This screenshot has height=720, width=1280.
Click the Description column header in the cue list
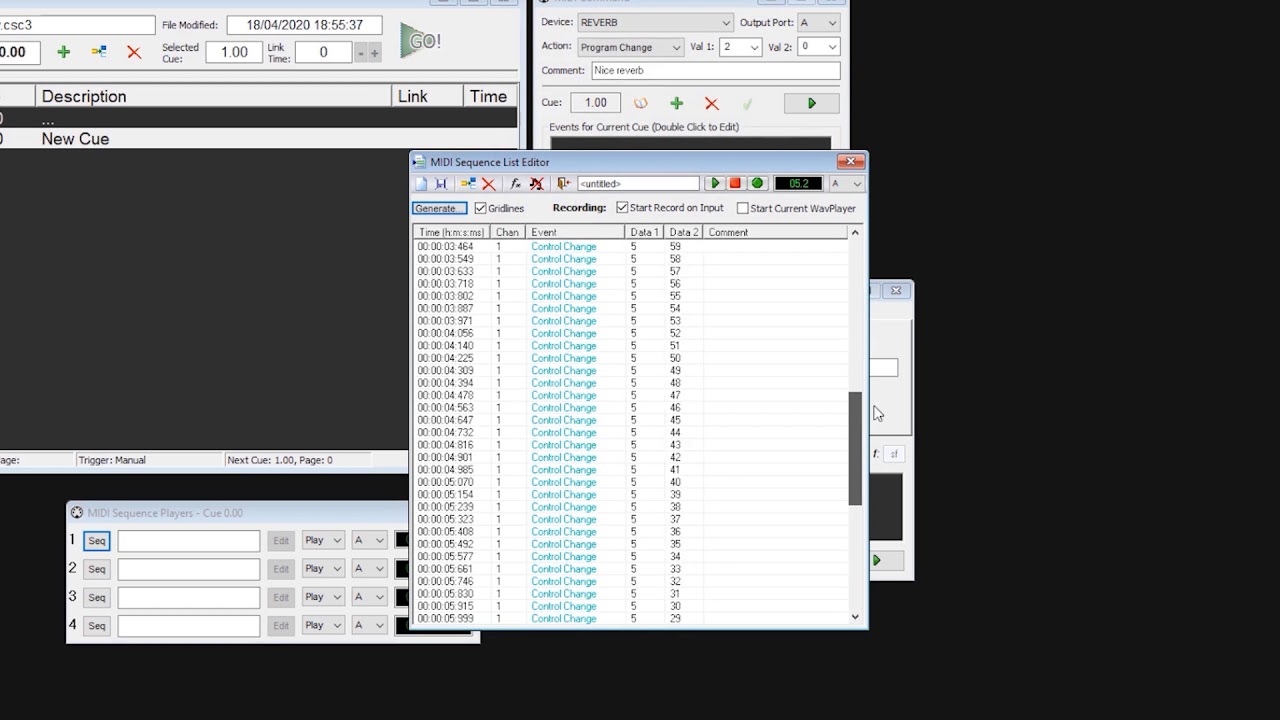pos(214,96)
